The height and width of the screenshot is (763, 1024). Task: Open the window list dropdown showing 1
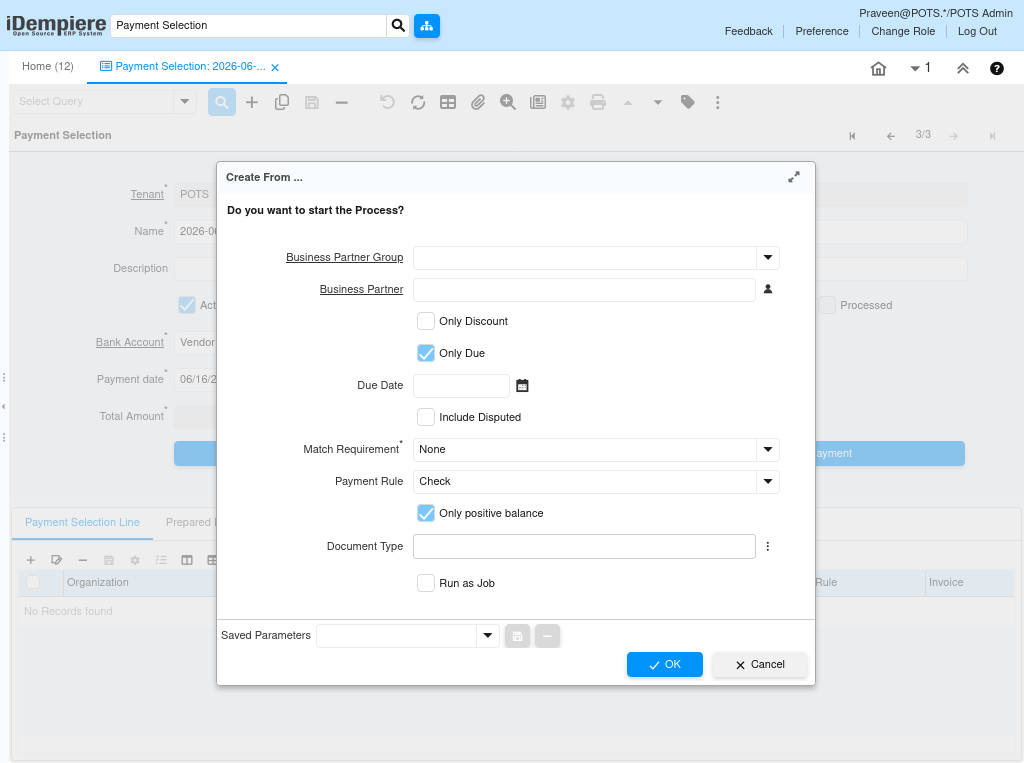point(920,68)
